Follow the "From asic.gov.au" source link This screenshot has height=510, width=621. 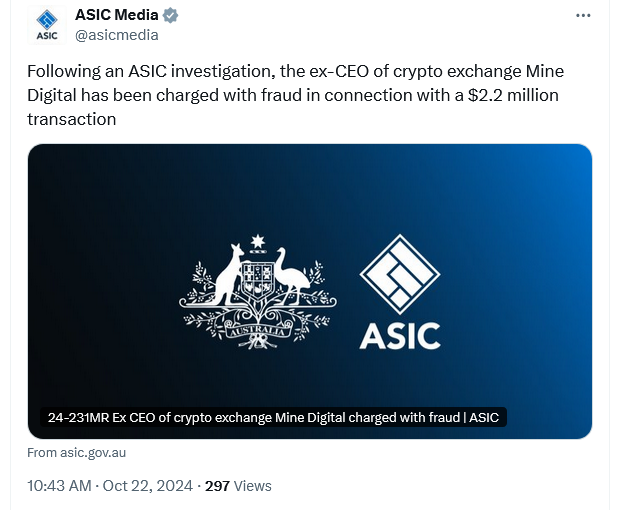77,452
